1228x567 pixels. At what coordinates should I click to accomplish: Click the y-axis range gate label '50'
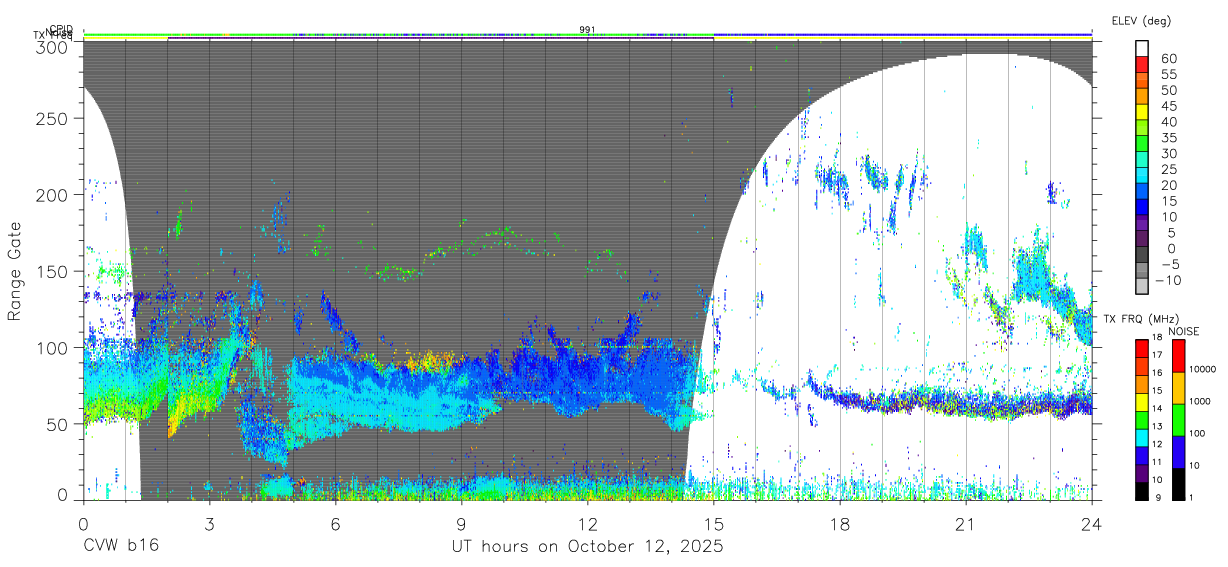point(59,424)
